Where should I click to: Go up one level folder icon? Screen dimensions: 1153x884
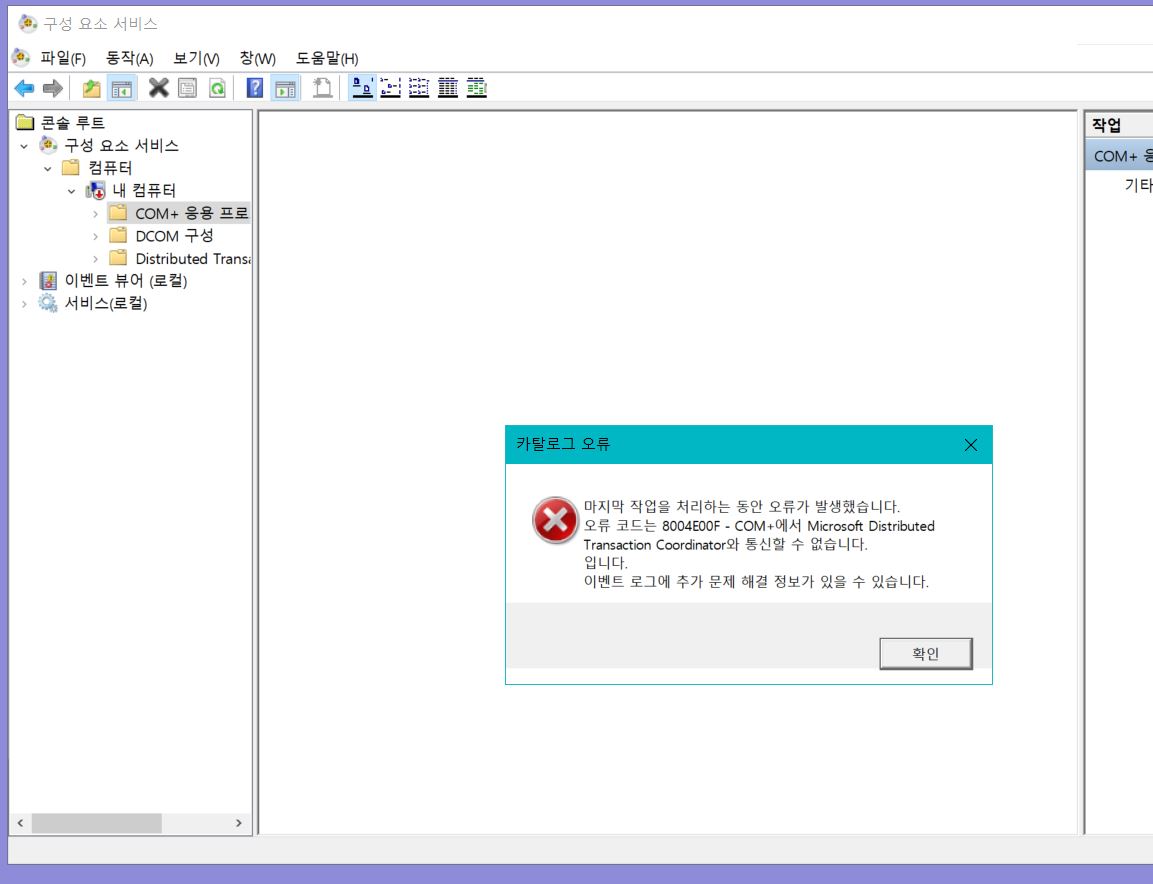(91, 88)
